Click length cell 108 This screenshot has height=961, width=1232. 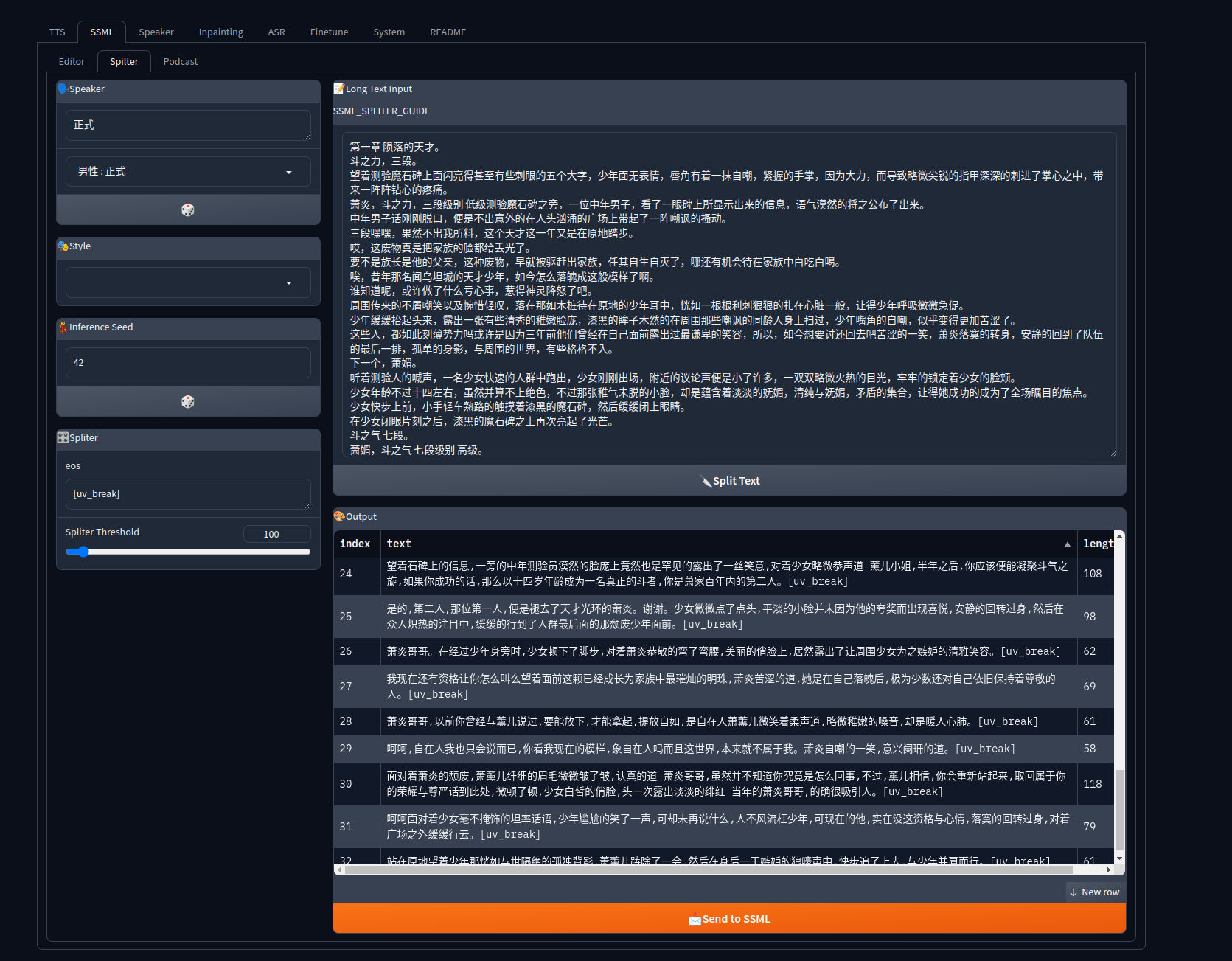tap(1096, 574)
